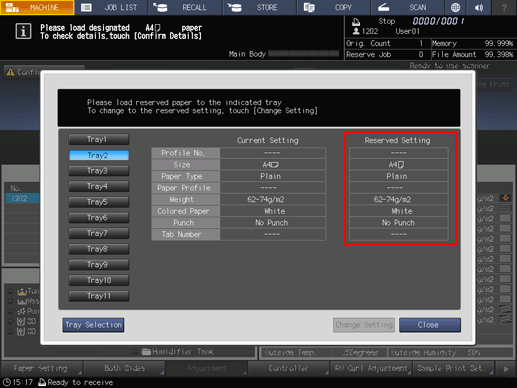Open Controller at bottom bar
This screenshot has height=388, width=517.
pos(289,368)
